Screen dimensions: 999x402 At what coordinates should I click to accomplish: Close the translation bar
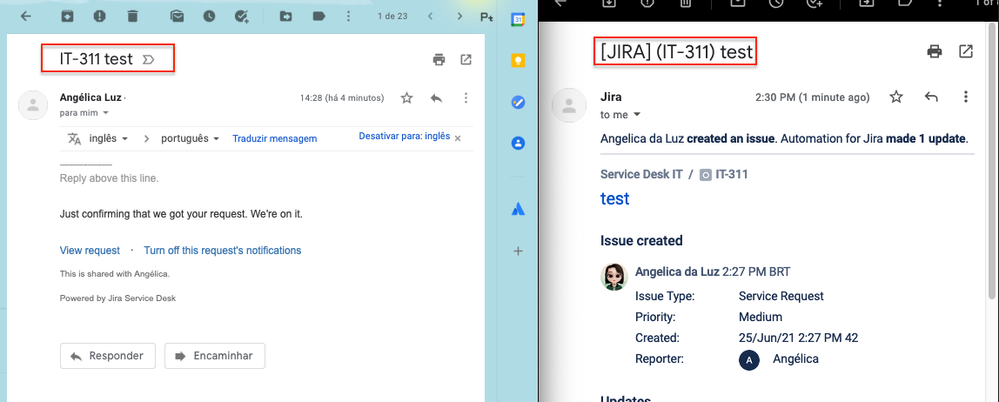click(x=457, y=138)
